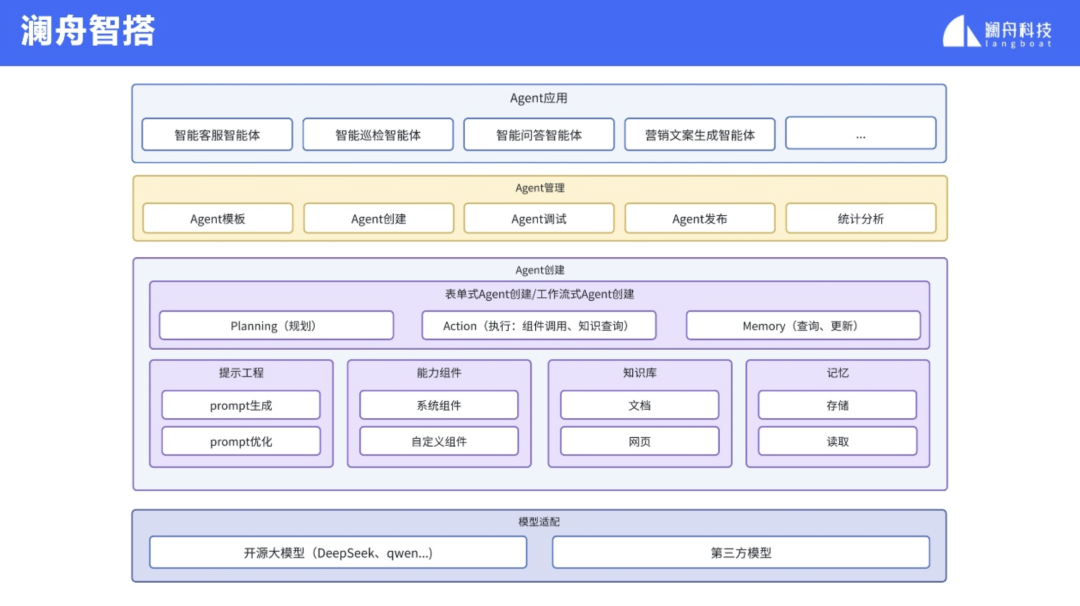This screenshot has height=606, width=1080.
Task: Select the 自定义组件 box
Action: click(439, 441)
